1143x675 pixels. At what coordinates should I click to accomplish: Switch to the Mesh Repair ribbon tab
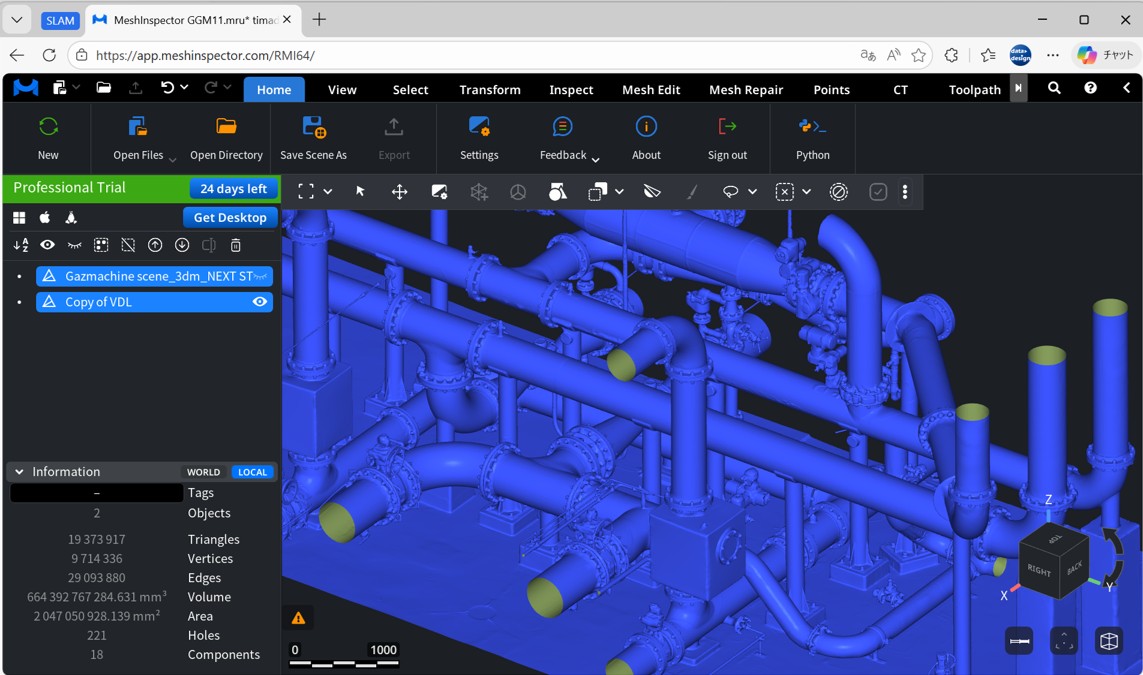click(x=745, y=89)
